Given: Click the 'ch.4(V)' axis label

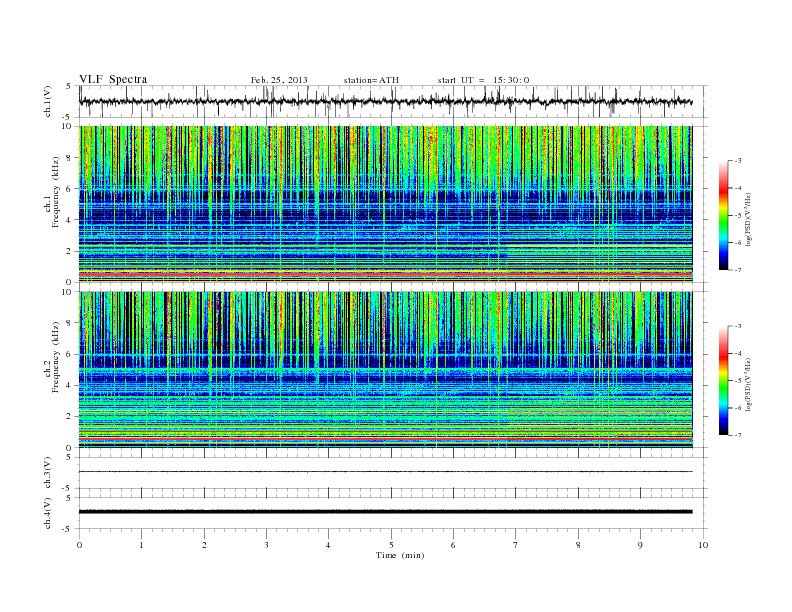Looking at the screenshot, I should pos(48,513).
